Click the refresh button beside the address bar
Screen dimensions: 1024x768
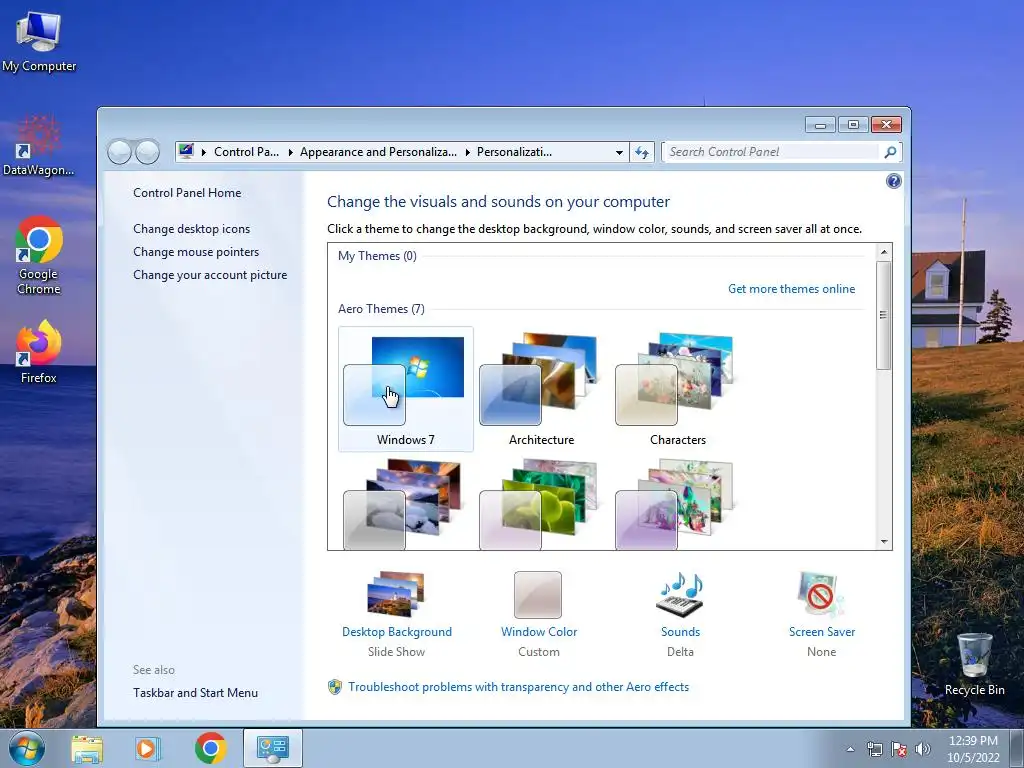point(642,152)
